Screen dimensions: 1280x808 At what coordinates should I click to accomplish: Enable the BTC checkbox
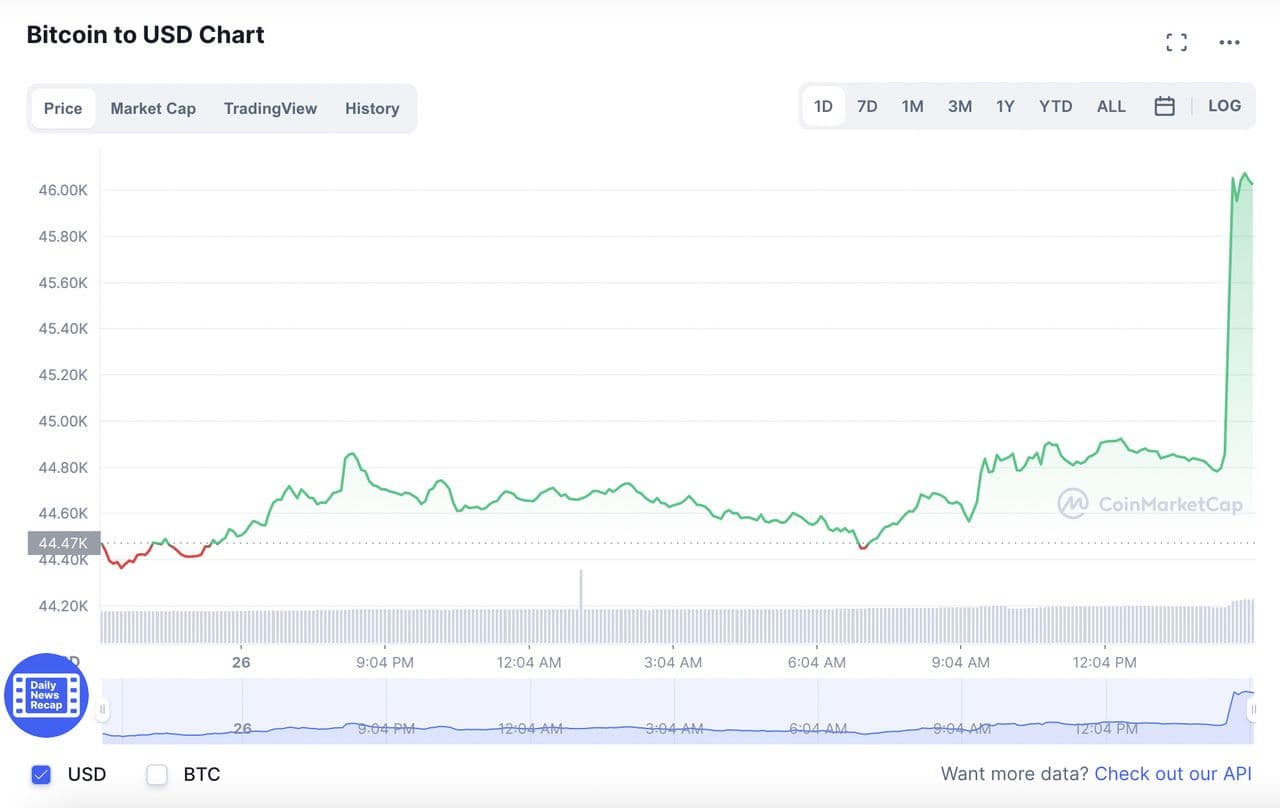click(x=157, y=774)
